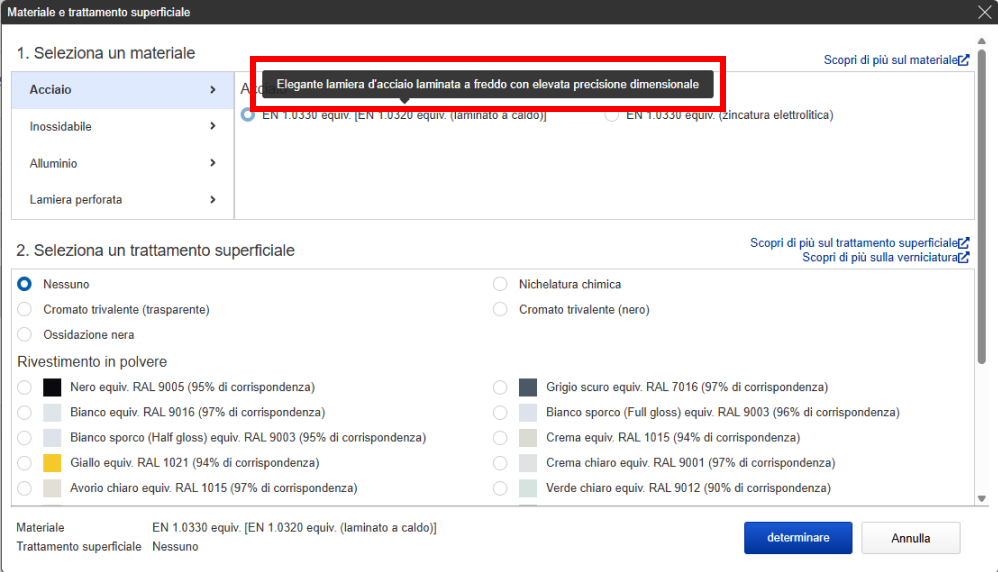Close the Materiale e trattamento superficiale dialog
Viewport: 998px width, 572px height.
pos(984,12)
